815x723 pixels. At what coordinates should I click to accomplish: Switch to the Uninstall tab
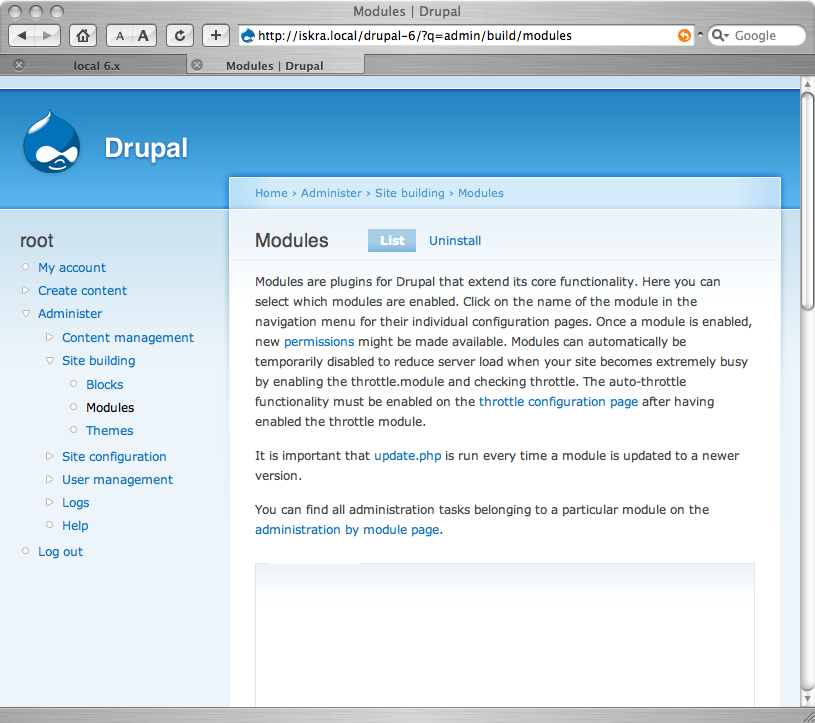tap(455, 241)
